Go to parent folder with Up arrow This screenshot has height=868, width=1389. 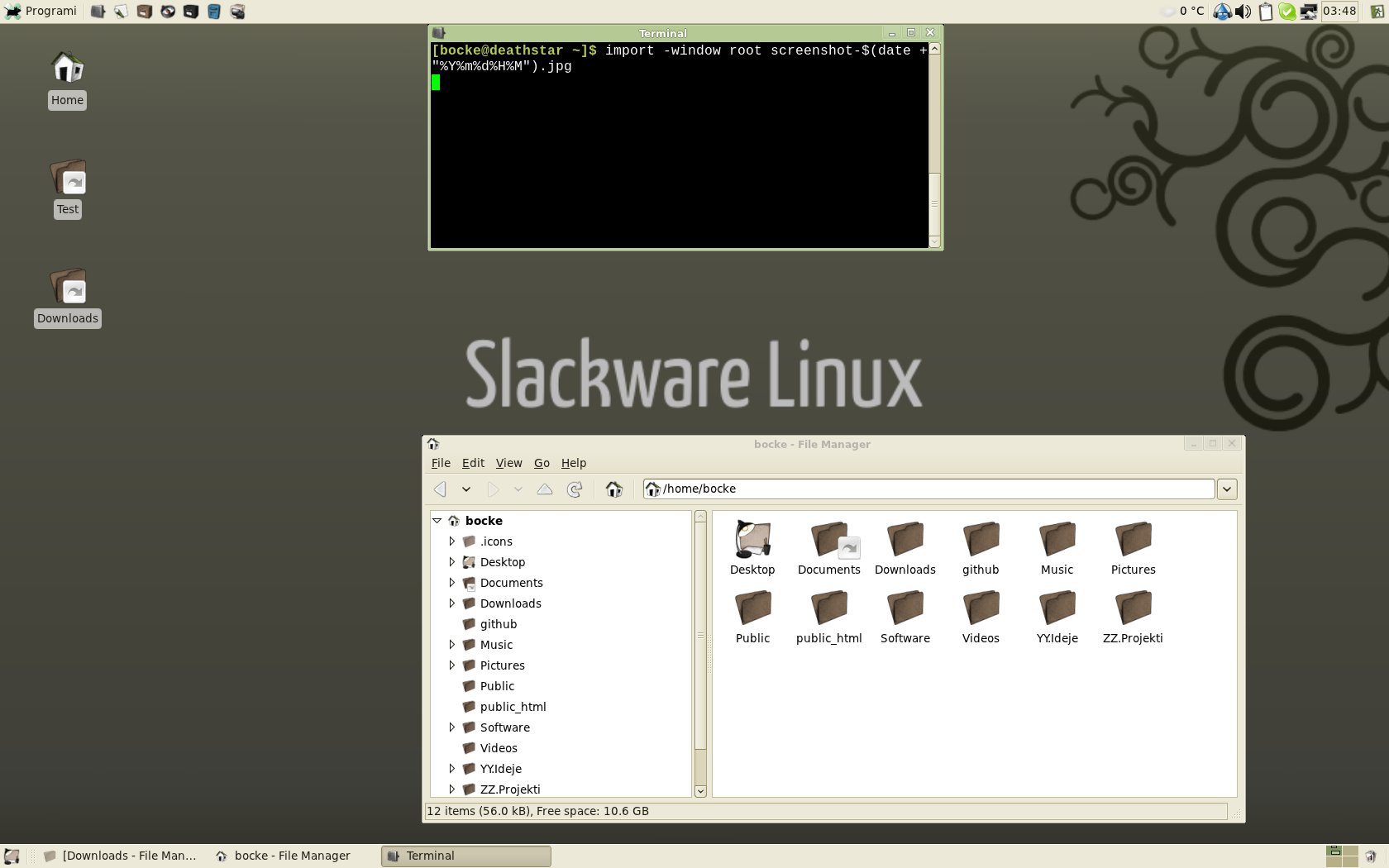tap(545, 489)
